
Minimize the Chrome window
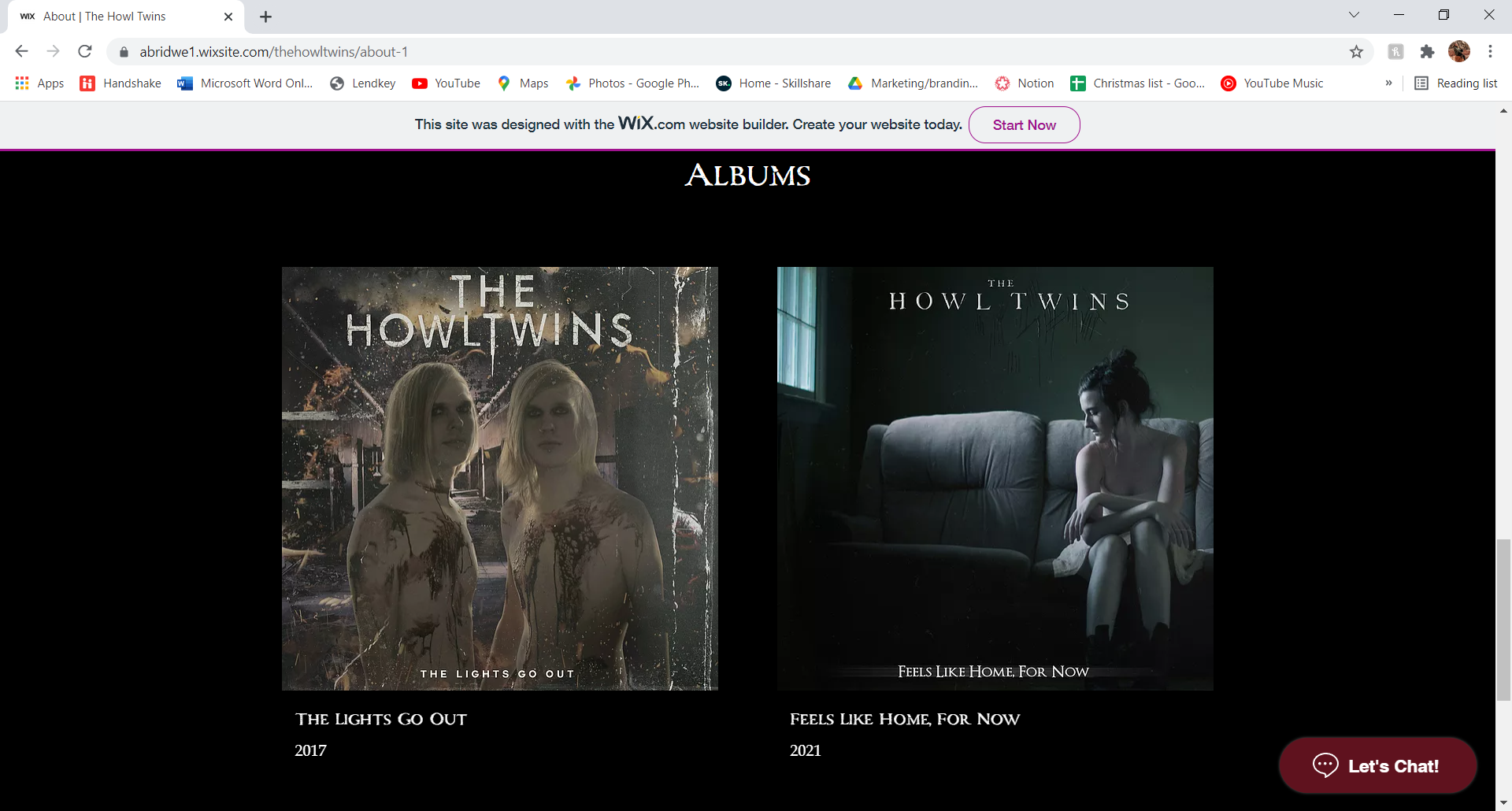[1399, 15]
